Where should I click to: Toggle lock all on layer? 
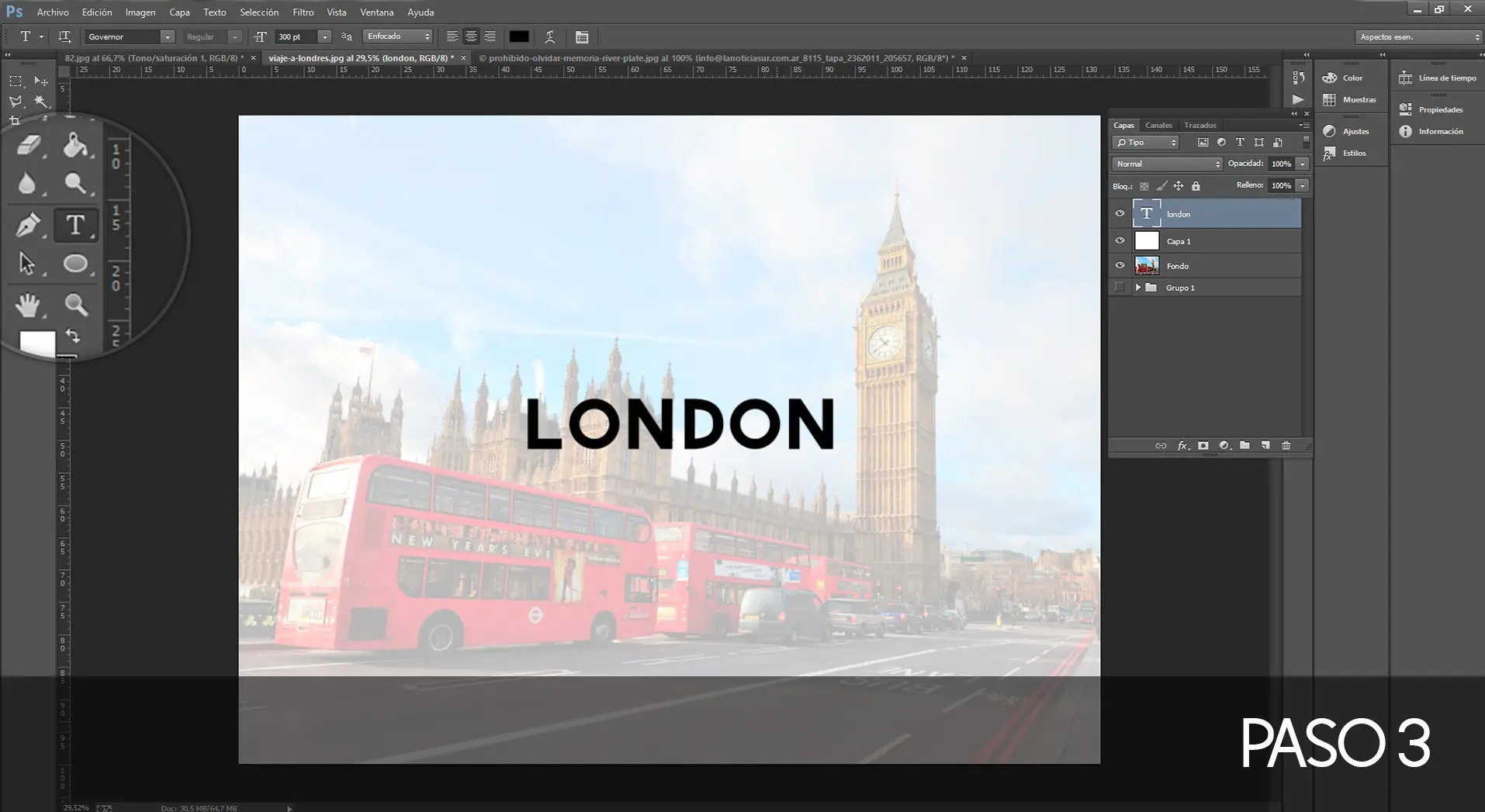(1196, 186)
